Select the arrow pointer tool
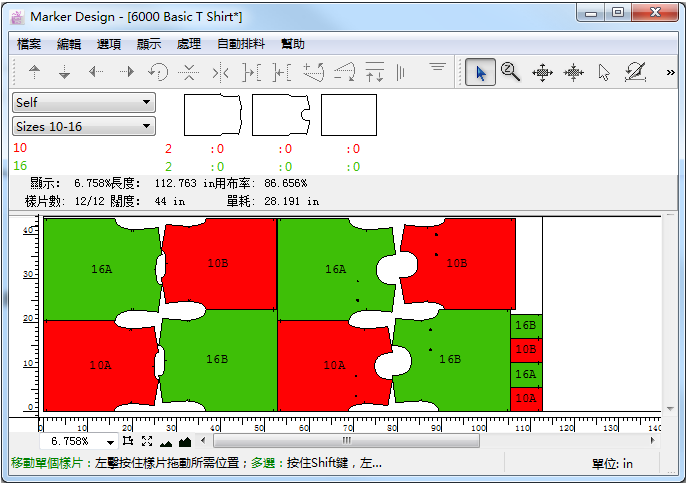Image resolution: width=687 pixels, height=486 pixels. click(x=480, y=72)
